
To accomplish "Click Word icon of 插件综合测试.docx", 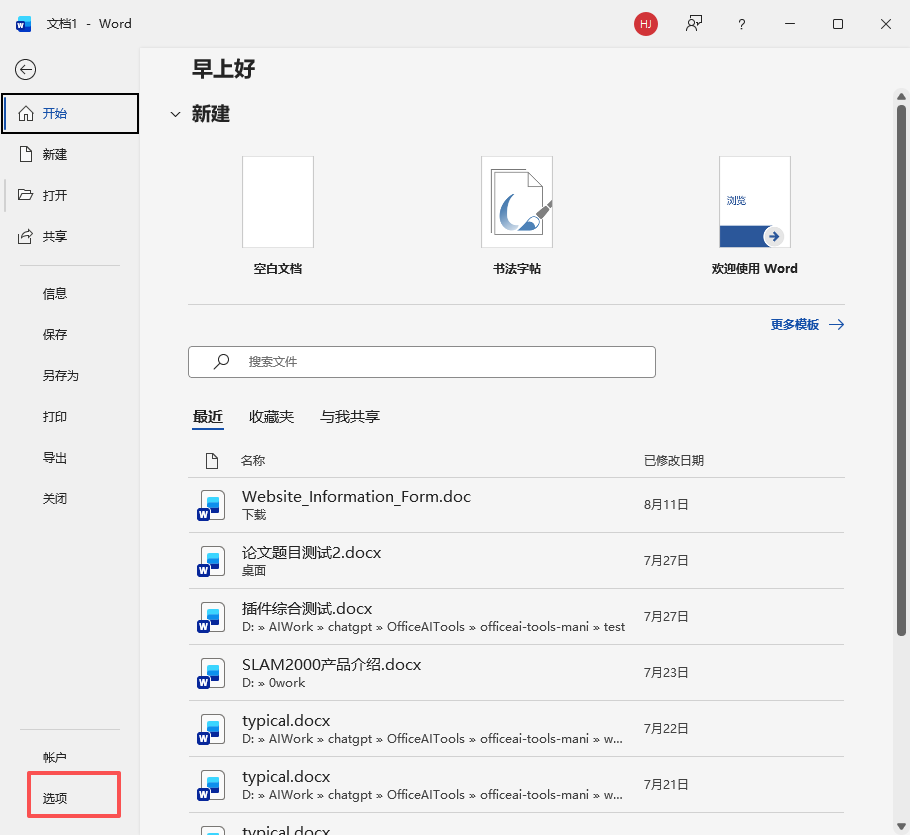I will (x=211, y=617).
